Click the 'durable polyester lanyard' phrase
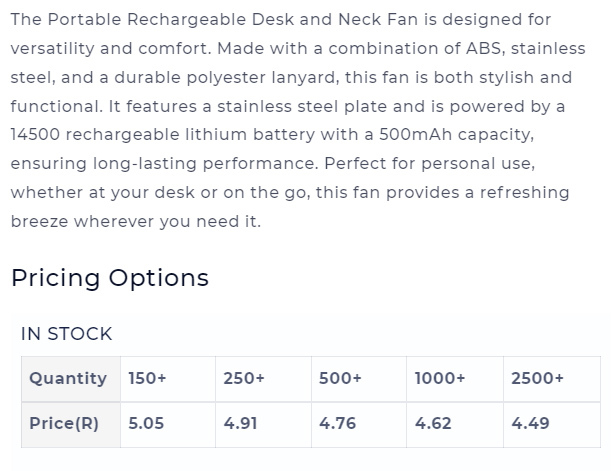 pos(227,77)
